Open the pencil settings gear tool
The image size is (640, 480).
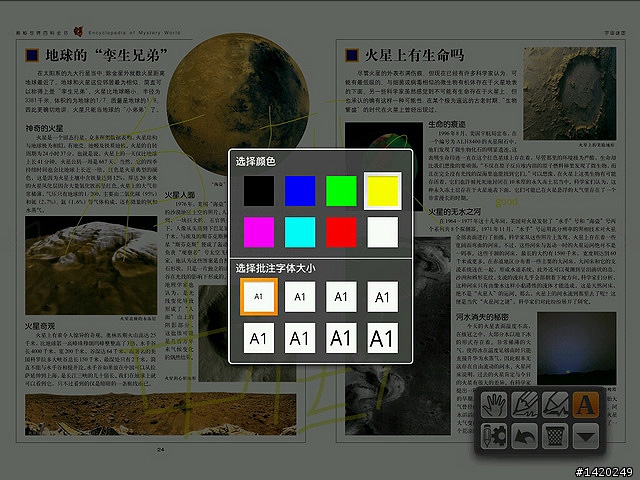(494, 436)
